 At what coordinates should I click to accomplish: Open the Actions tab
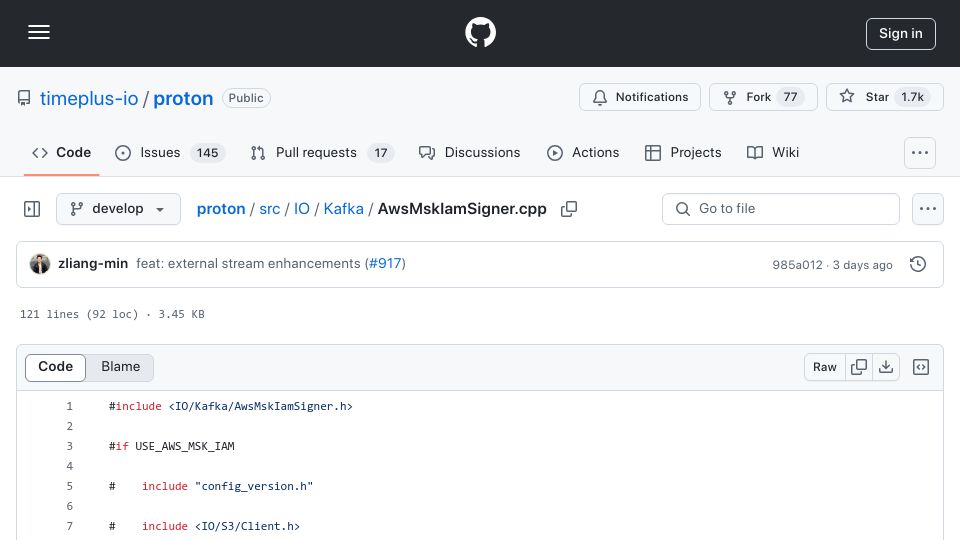tap(583, 152)
